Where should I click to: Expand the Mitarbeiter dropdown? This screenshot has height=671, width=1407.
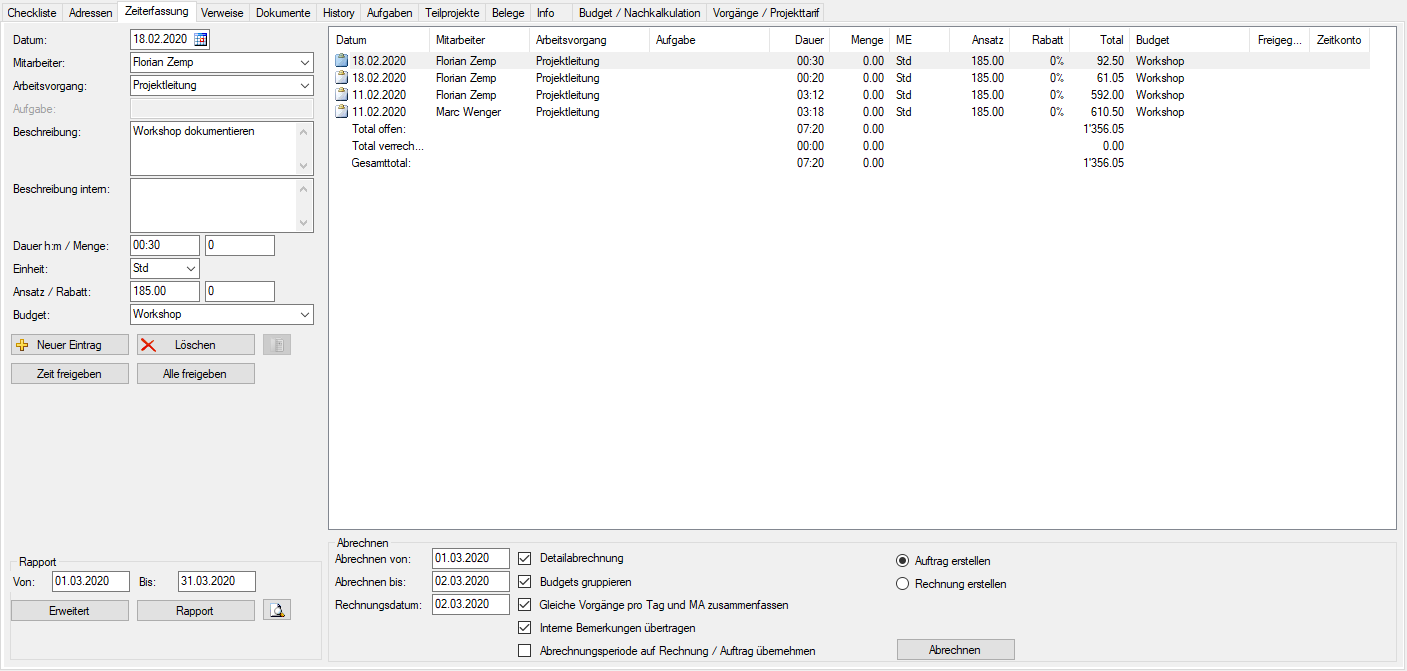tap(304, 62)
